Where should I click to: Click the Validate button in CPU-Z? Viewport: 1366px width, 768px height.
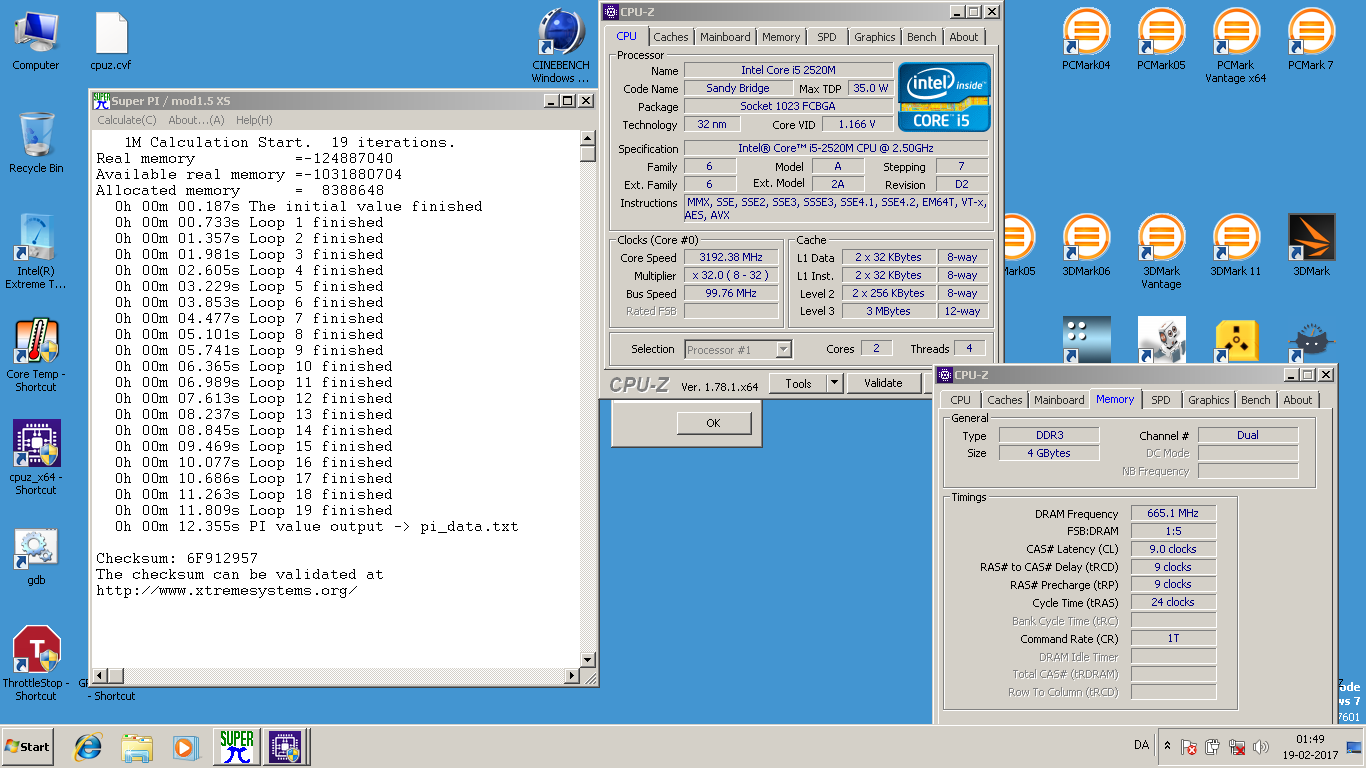pos(883,383)
